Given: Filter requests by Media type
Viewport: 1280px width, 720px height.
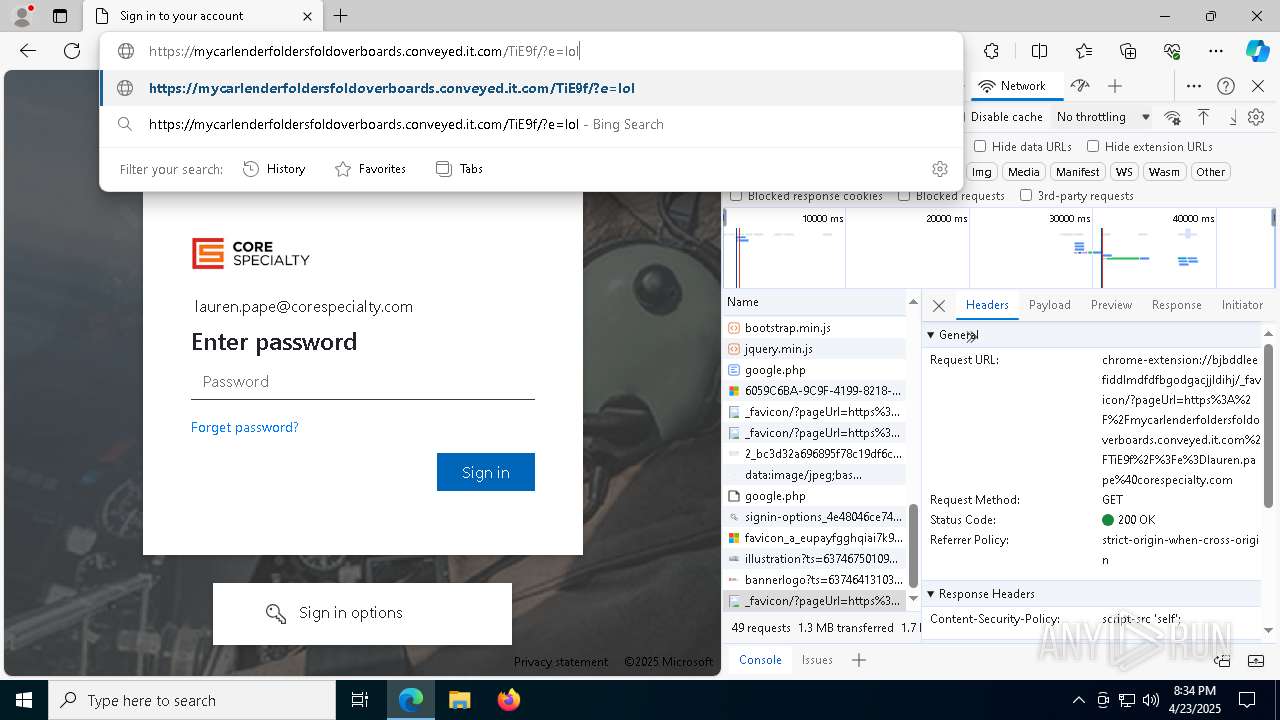Looking at the screenshot, I should [x=1023, y=172].
